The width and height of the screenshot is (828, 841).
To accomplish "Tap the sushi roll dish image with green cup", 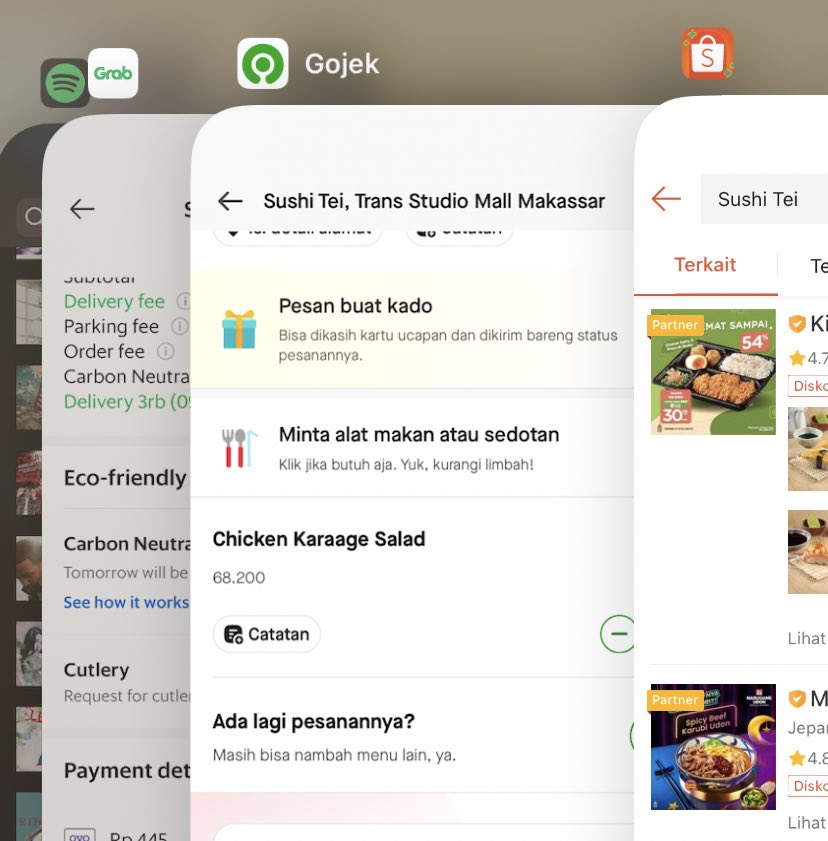I will 808,449.
